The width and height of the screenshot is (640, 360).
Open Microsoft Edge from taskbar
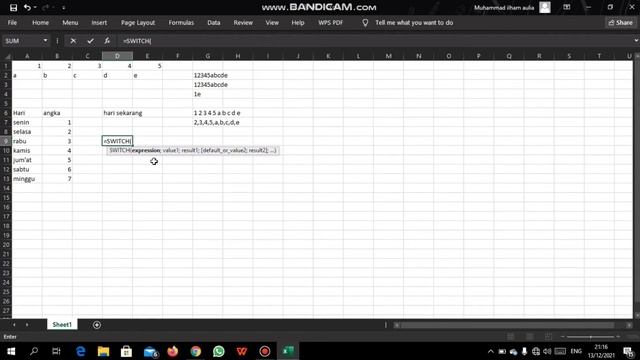pos(81,351)
